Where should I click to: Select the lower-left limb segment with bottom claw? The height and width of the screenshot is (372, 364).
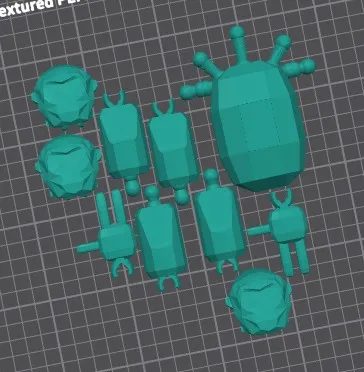[x=161, y=237]
